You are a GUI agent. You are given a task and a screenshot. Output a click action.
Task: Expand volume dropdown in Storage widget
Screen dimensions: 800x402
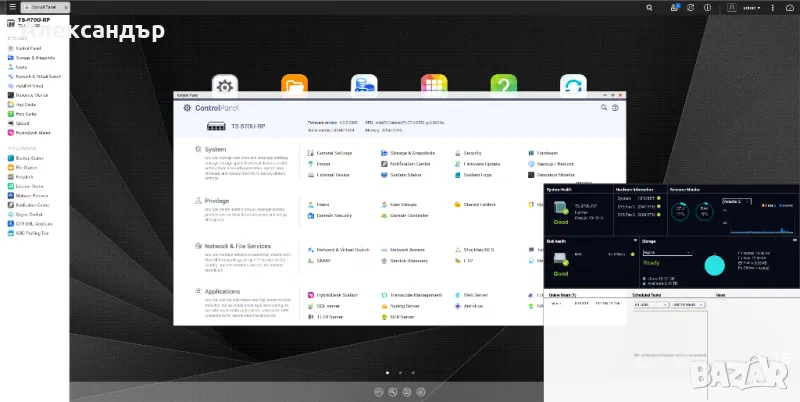pos(667,253)
